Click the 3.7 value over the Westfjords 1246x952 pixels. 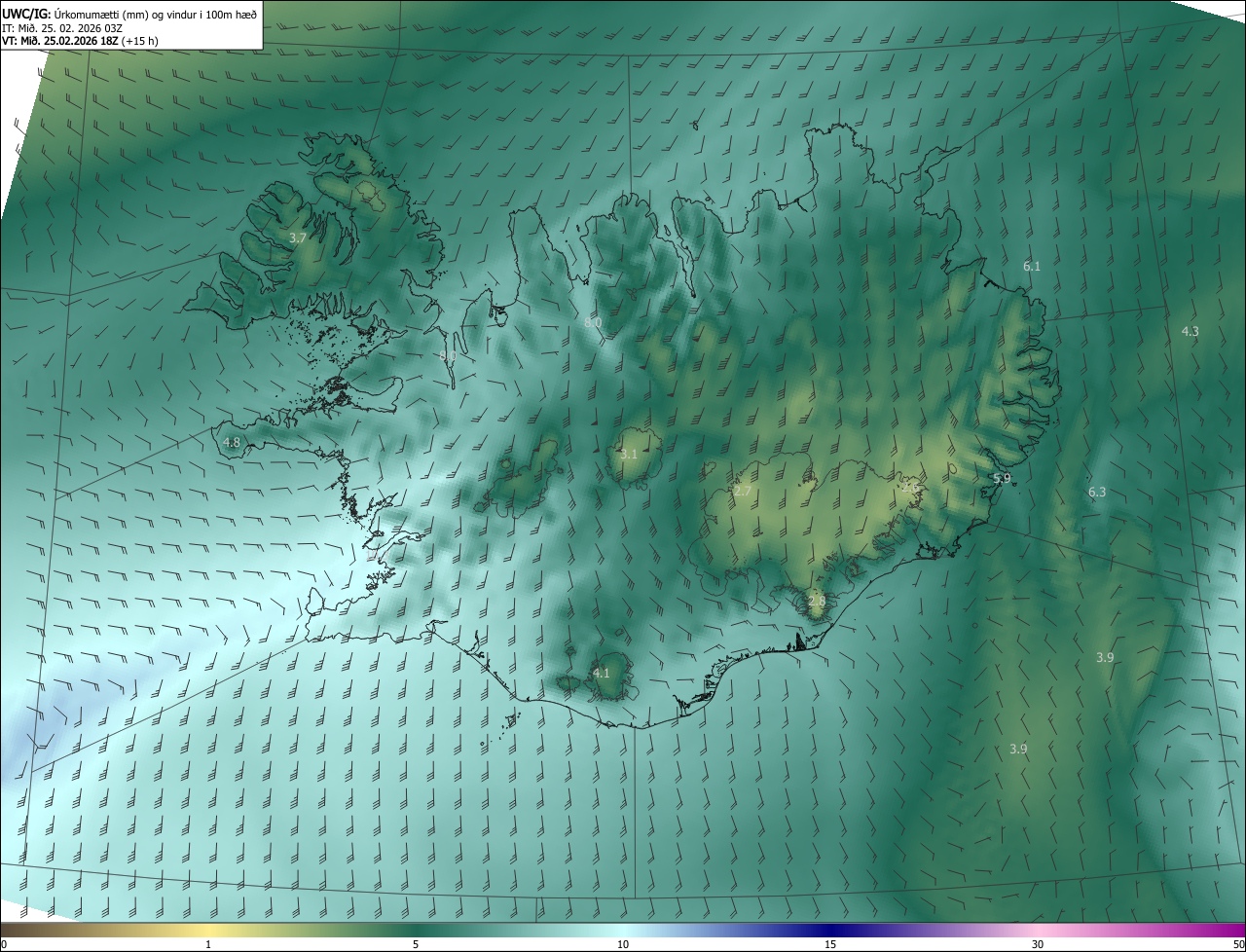[x=298, y=238]
